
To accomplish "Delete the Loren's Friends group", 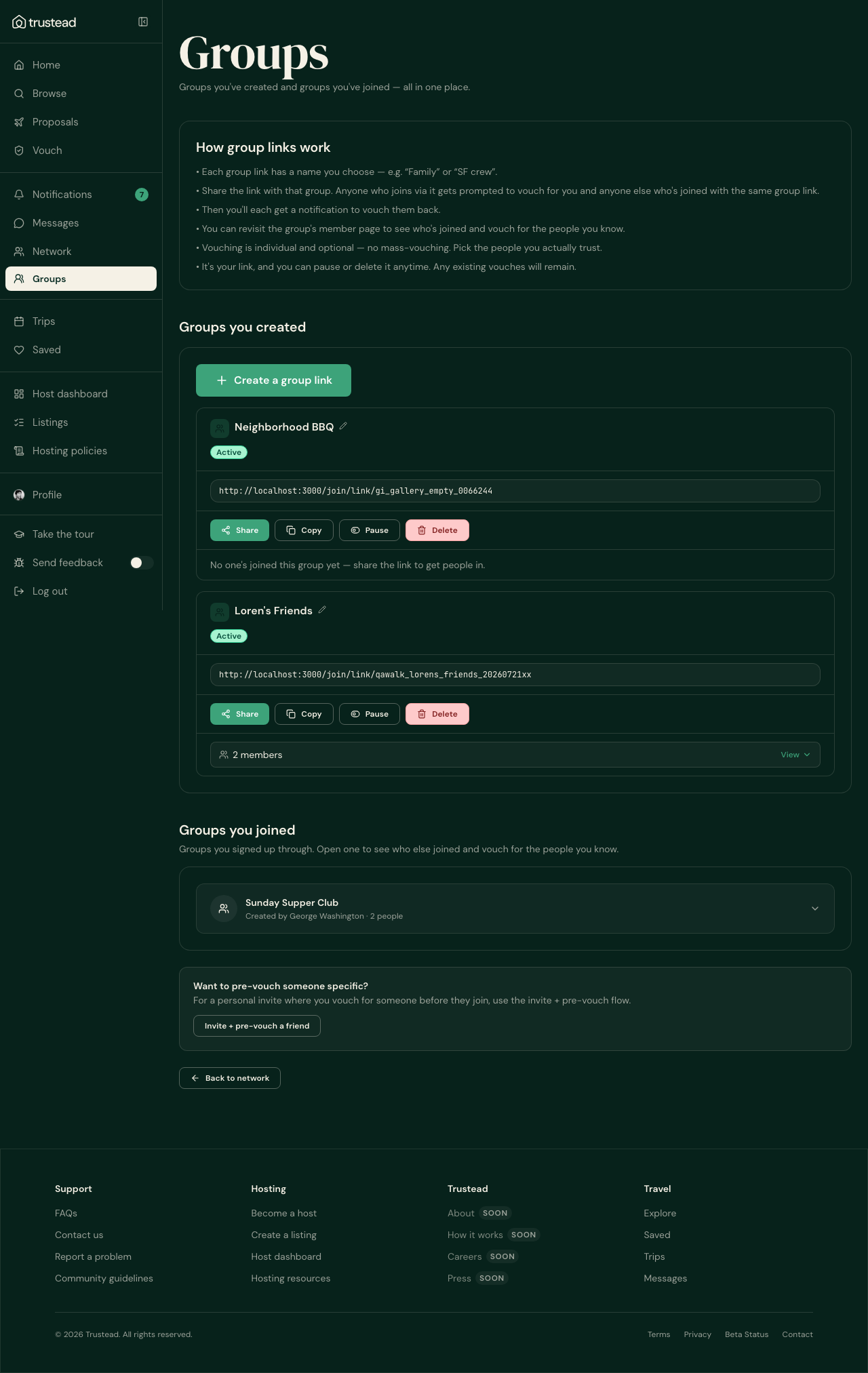I will 437,714.
